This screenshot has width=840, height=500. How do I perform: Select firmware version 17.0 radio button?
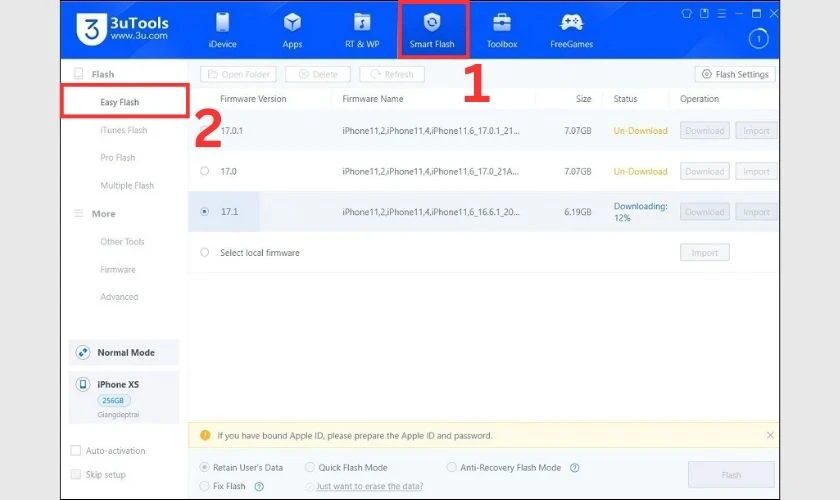[205, 171]
